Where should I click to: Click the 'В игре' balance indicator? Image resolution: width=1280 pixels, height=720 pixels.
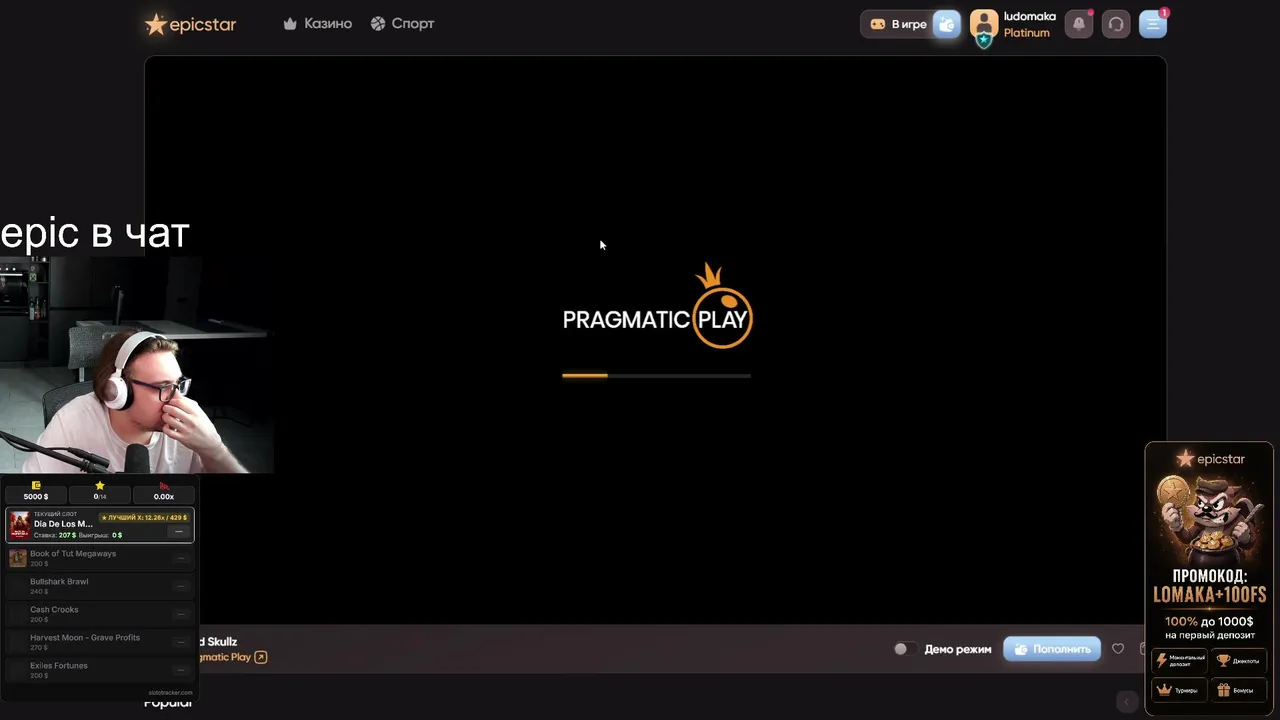pos(898,24)
